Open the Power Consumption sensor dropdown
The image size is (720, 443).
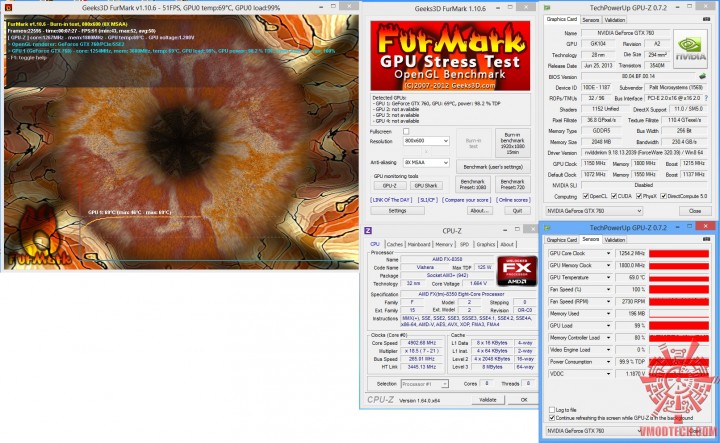[x=608, y=362]
